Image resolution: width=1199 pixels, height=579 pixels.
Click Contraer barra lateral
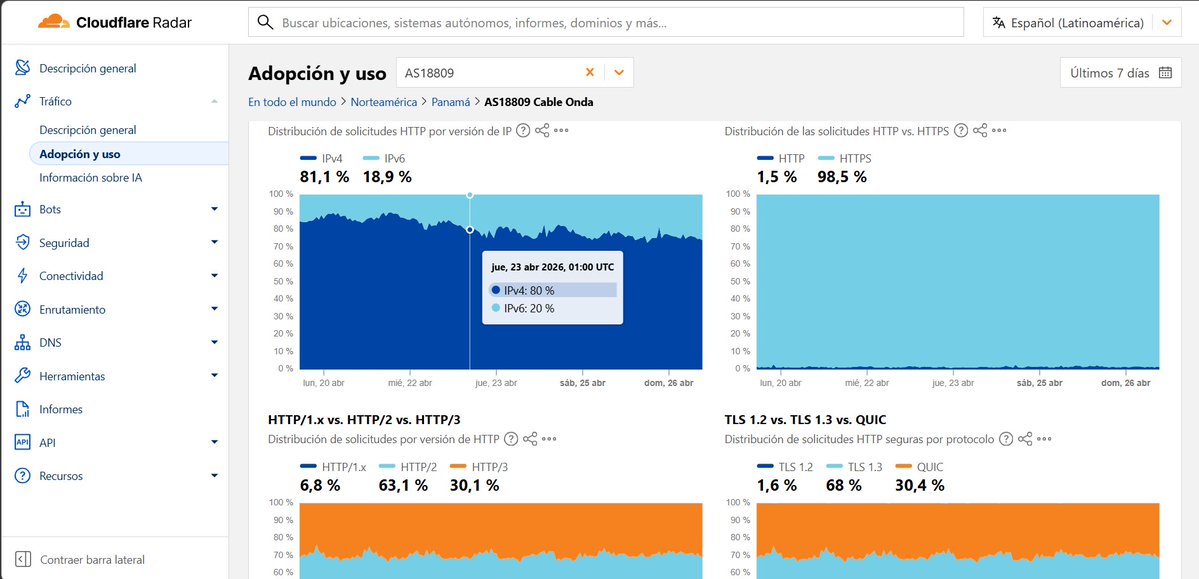92,560
